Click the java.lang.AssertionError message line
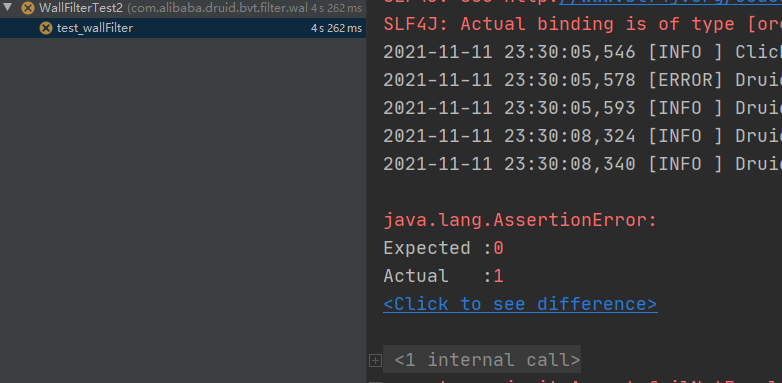The height and width of the screenshot is (383, 782). [x=520, y=220]
